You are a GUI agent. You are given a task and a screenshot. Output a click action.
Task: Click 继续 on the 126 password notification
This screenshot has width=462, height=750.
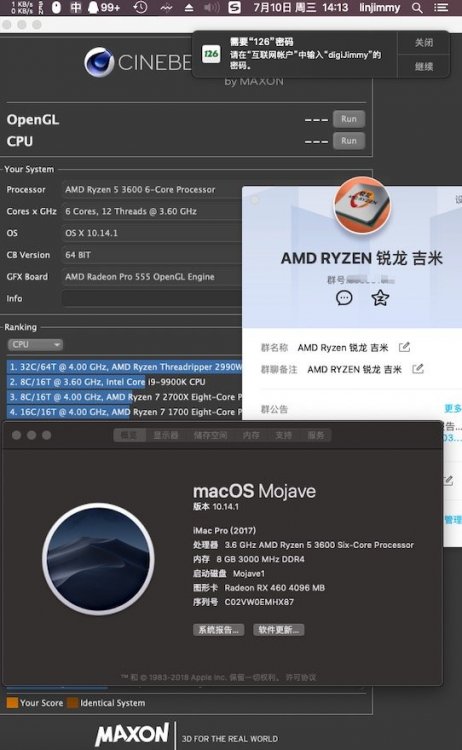tap(424, 66)
